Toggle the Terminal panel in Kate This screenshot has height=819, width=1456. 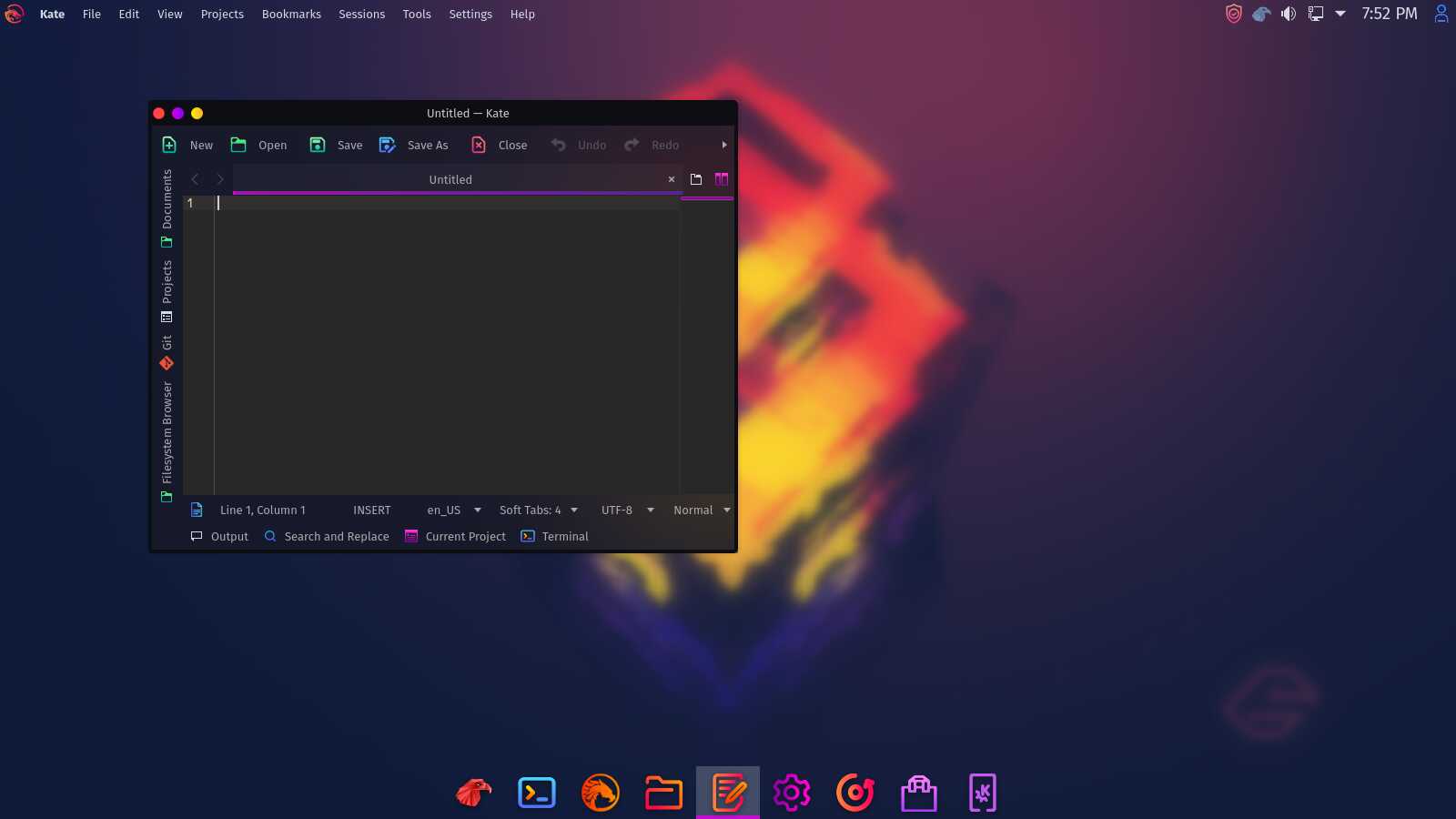coord(555,536)
